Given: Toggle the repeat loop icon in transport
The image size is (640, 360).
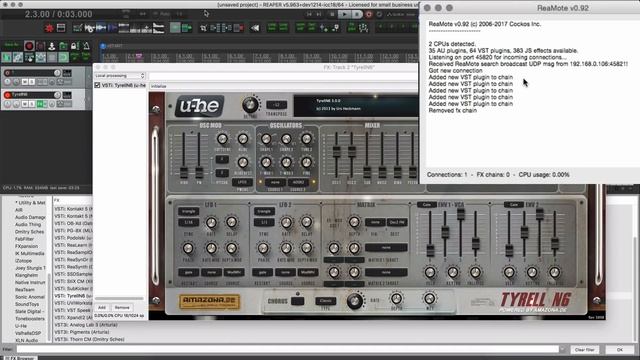Looking at the screenshot, I should point(380,14).
